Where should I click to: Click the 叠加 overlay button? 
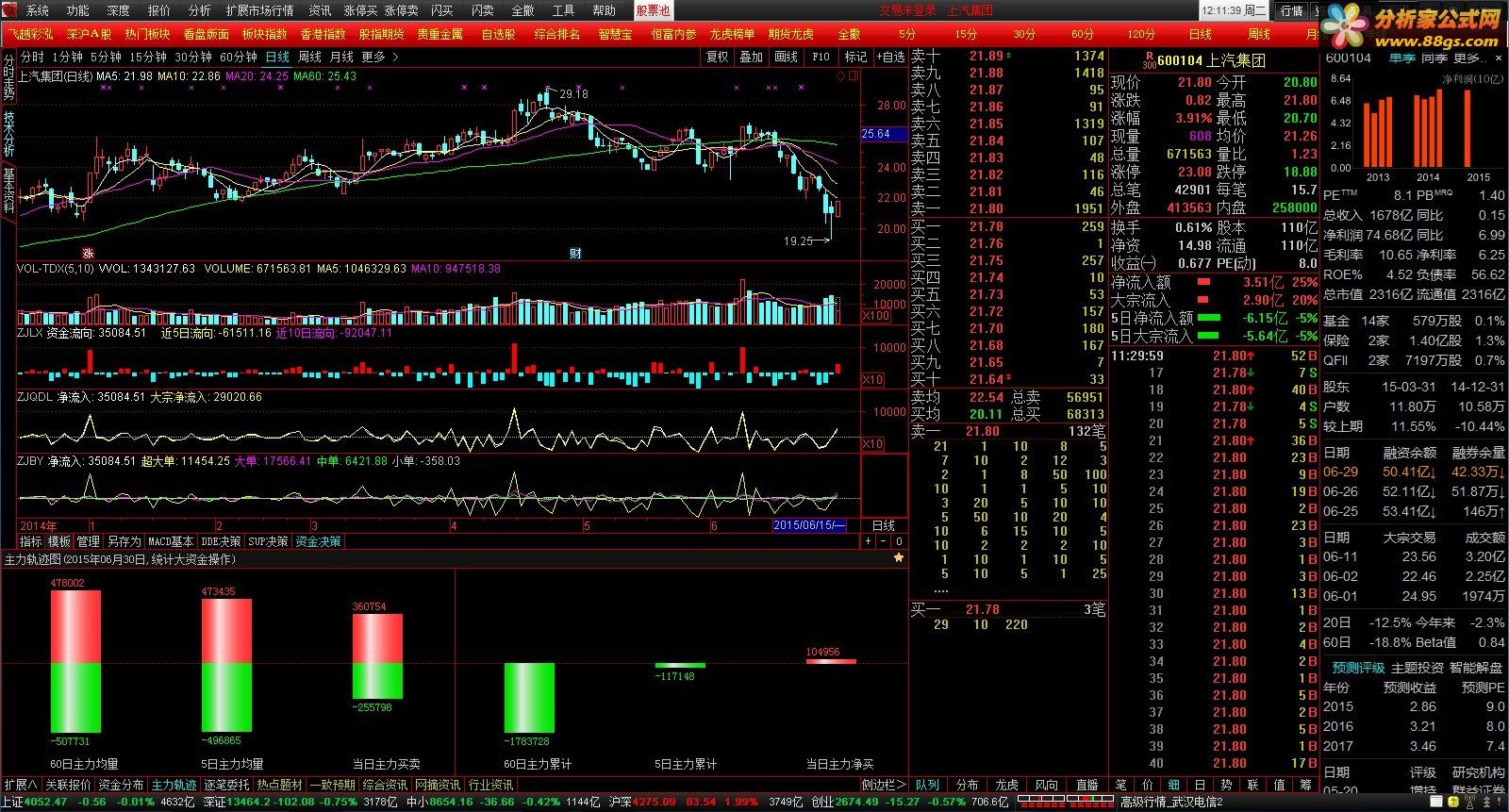752,57
